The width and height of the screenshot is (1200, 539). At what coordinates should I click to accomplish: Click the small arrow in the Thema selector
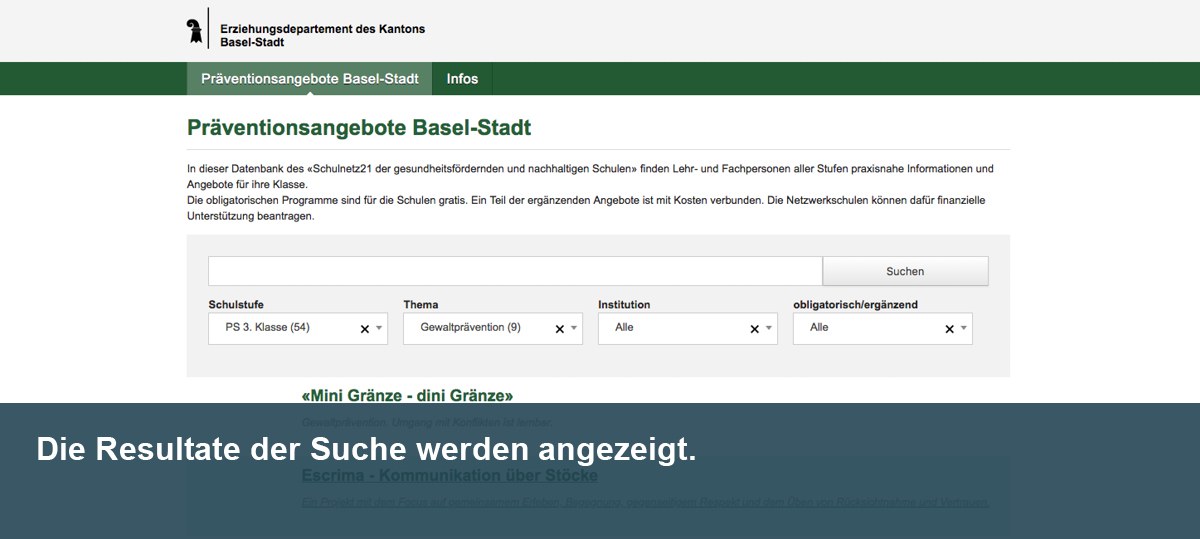pyautogui.click(x=574, y=329)
